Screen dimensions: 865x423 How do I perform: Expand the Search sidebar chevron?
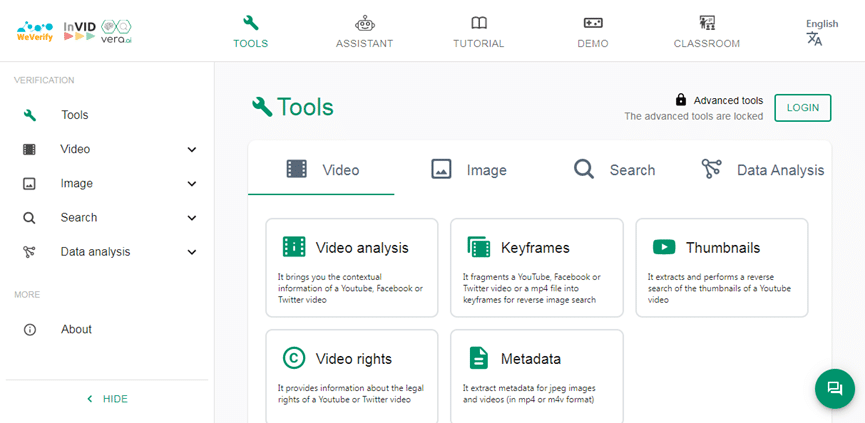pos(191,218)
